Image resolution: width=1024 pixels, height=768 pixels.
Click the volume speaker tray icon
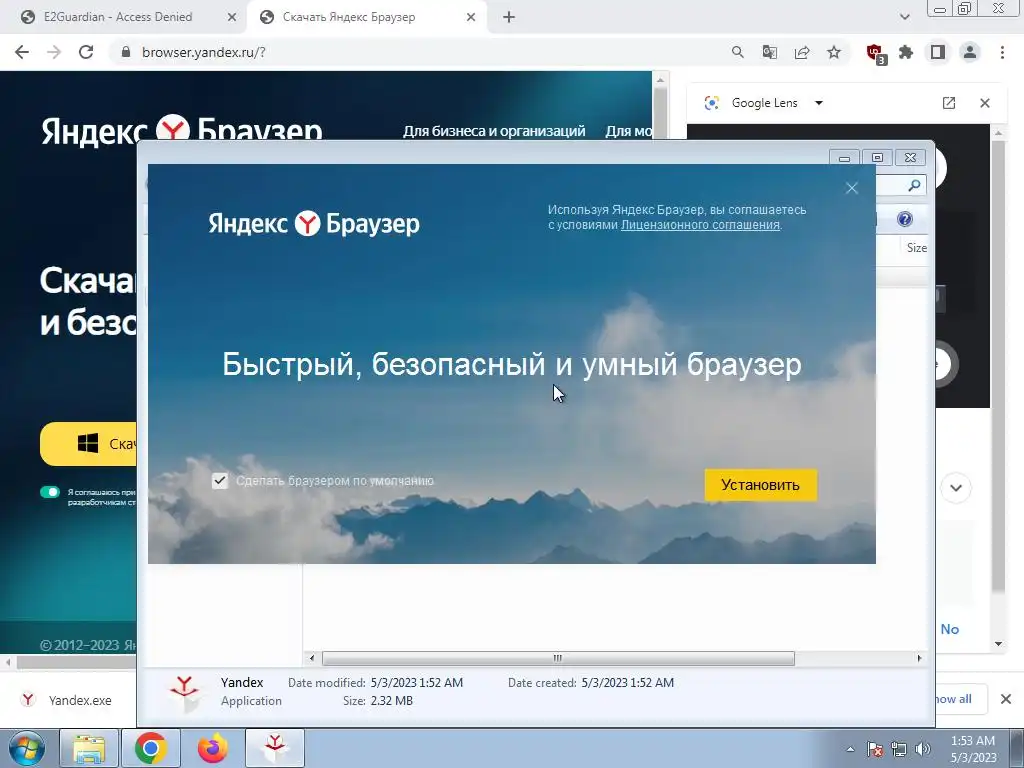[x=923, y=749]
